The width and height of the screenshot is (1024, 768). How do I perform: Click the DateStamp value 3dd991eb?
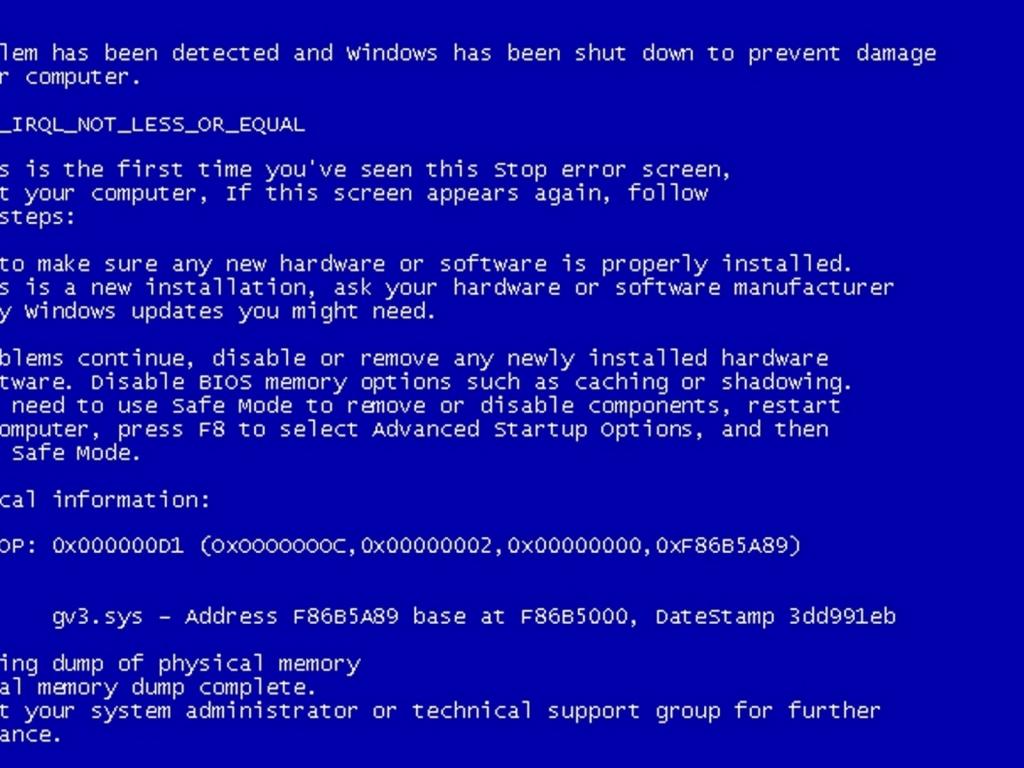point(842,616)
